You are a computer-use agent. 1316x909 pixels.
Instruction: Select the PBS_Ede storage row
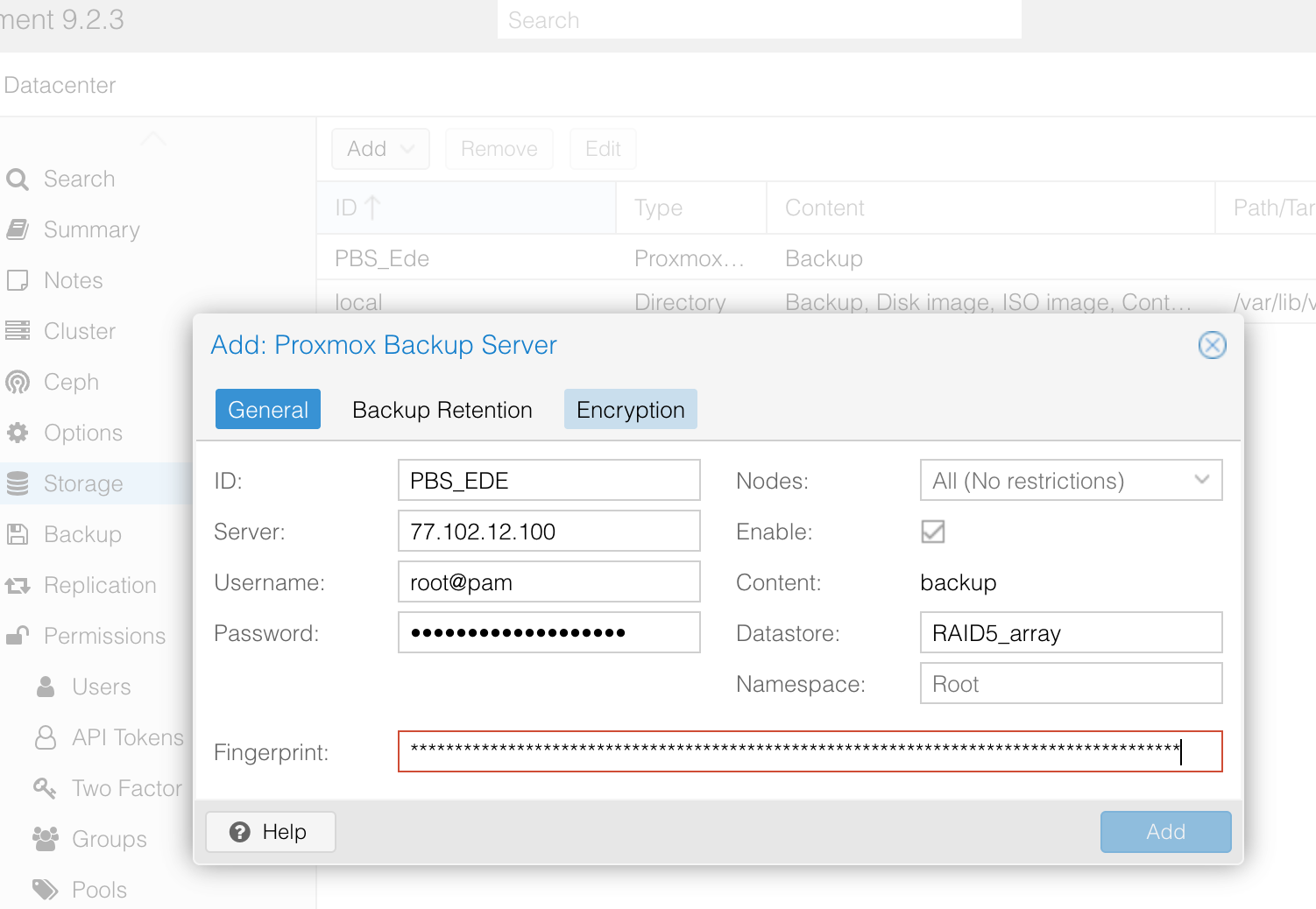tap(817, 258)
